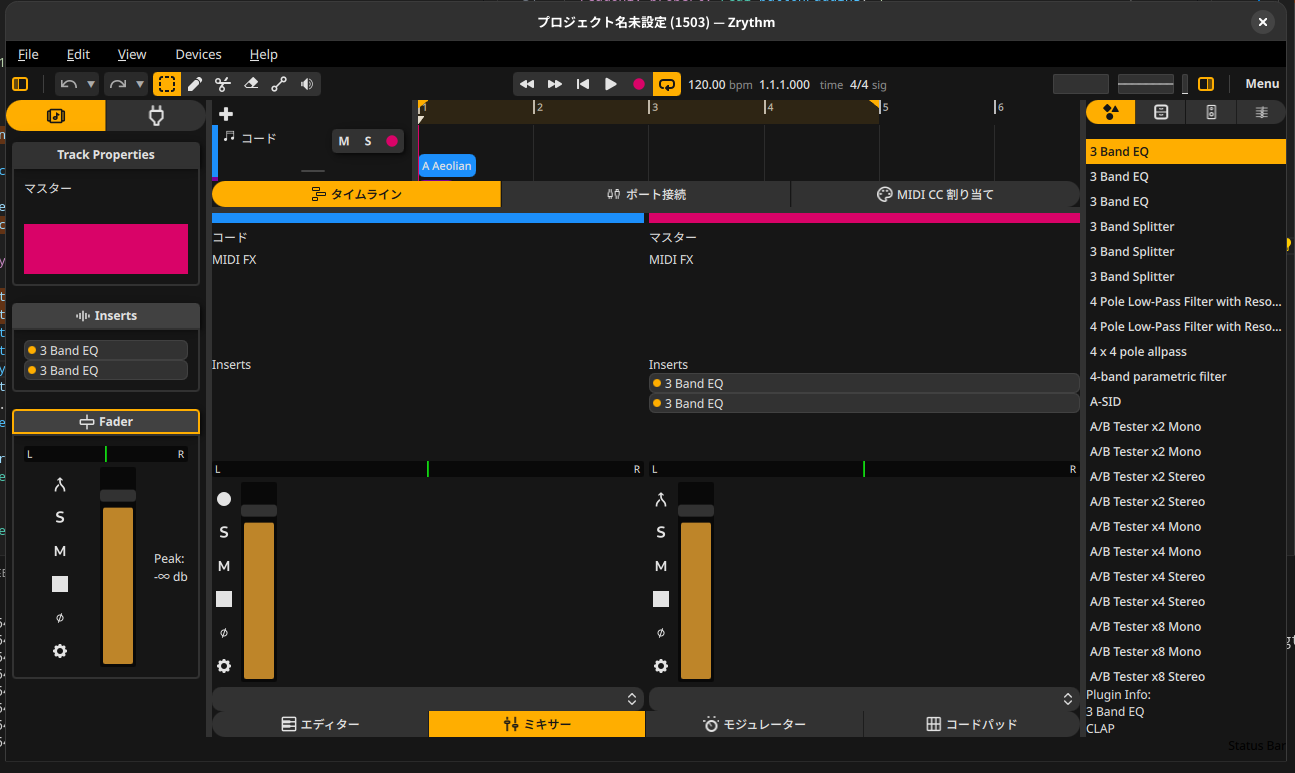Screen dimensions: 1295x773
Task: Toggle Solo in the Fader panel
Action: coord(60,517)
